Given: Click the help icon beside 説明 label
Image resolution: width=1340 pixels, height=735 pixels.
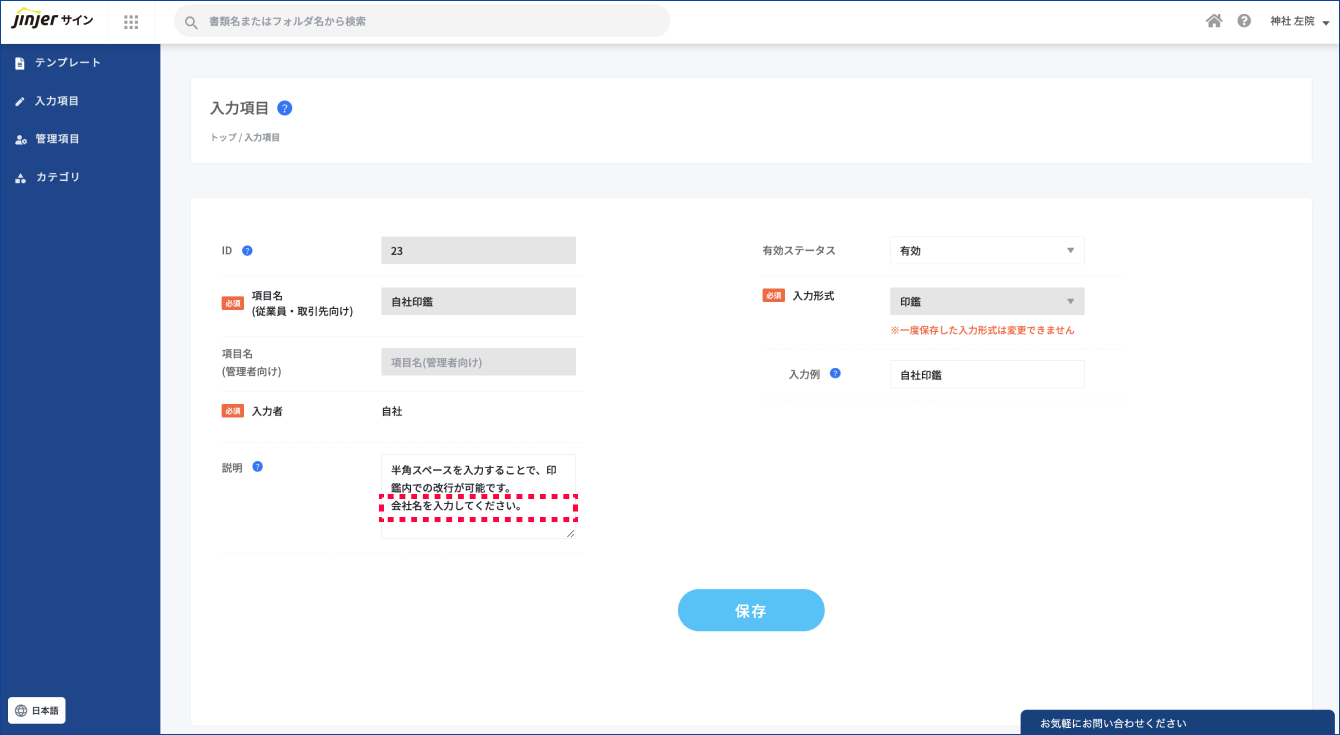Looking at the screenshot, I should [257, 466].
